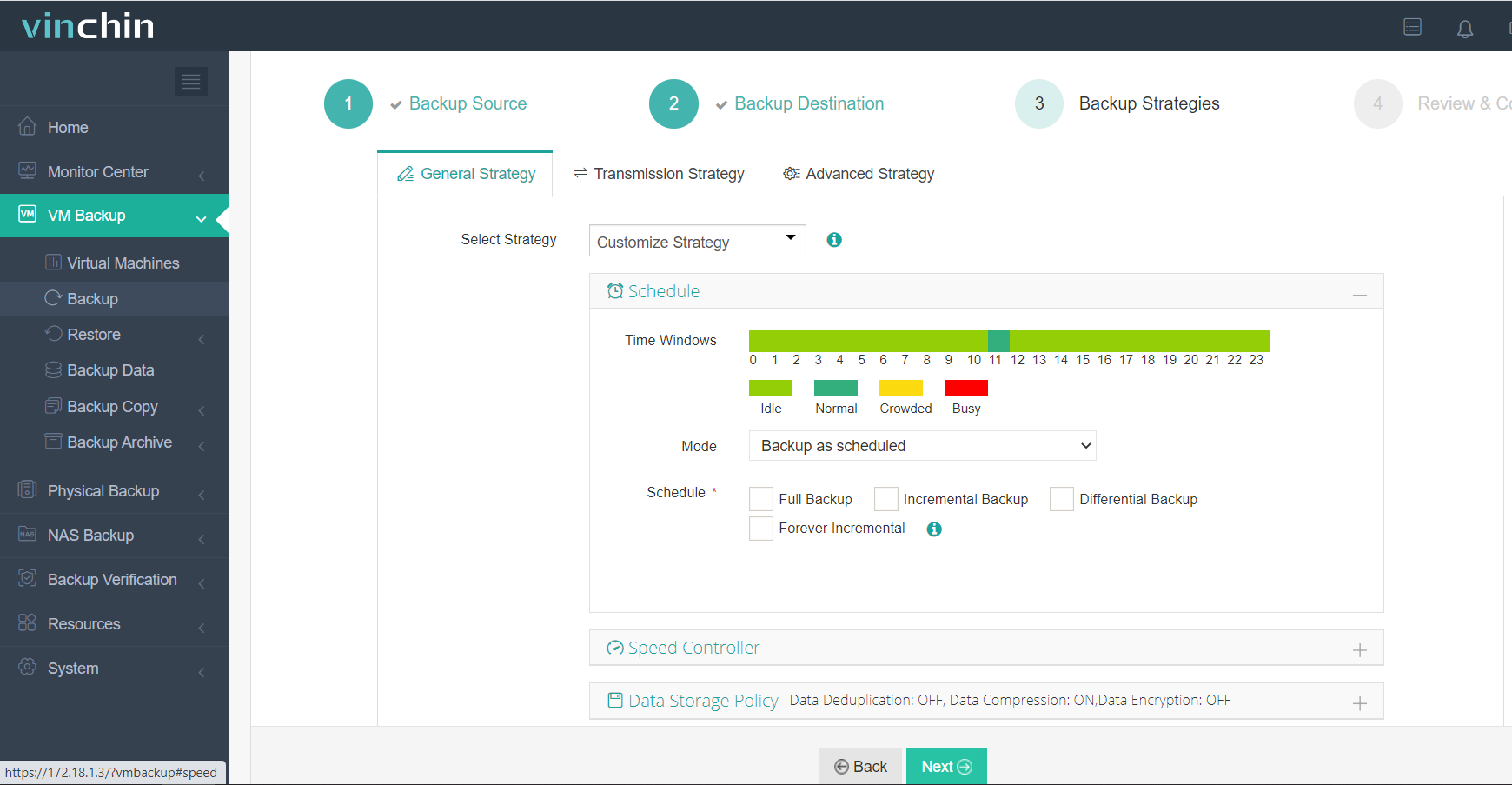Open the Mode dropdown
This screenshot has height=785, width=1512.
pos(923,446)
